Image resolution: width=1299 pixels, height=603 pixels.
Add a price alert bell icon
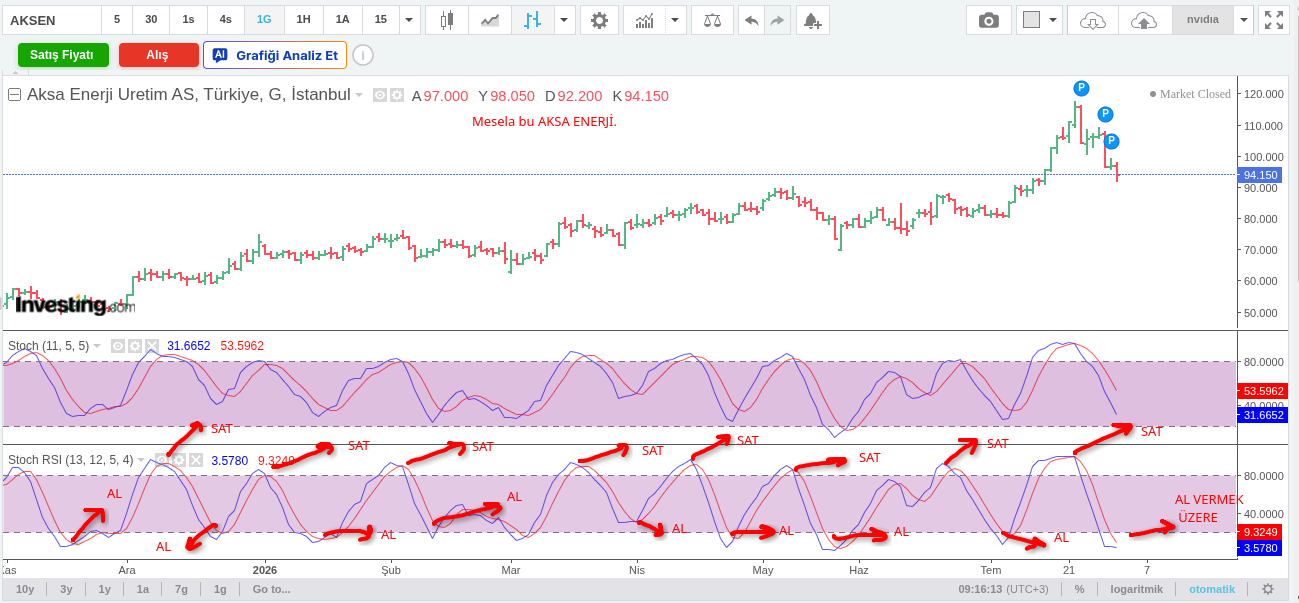[812, 20]
